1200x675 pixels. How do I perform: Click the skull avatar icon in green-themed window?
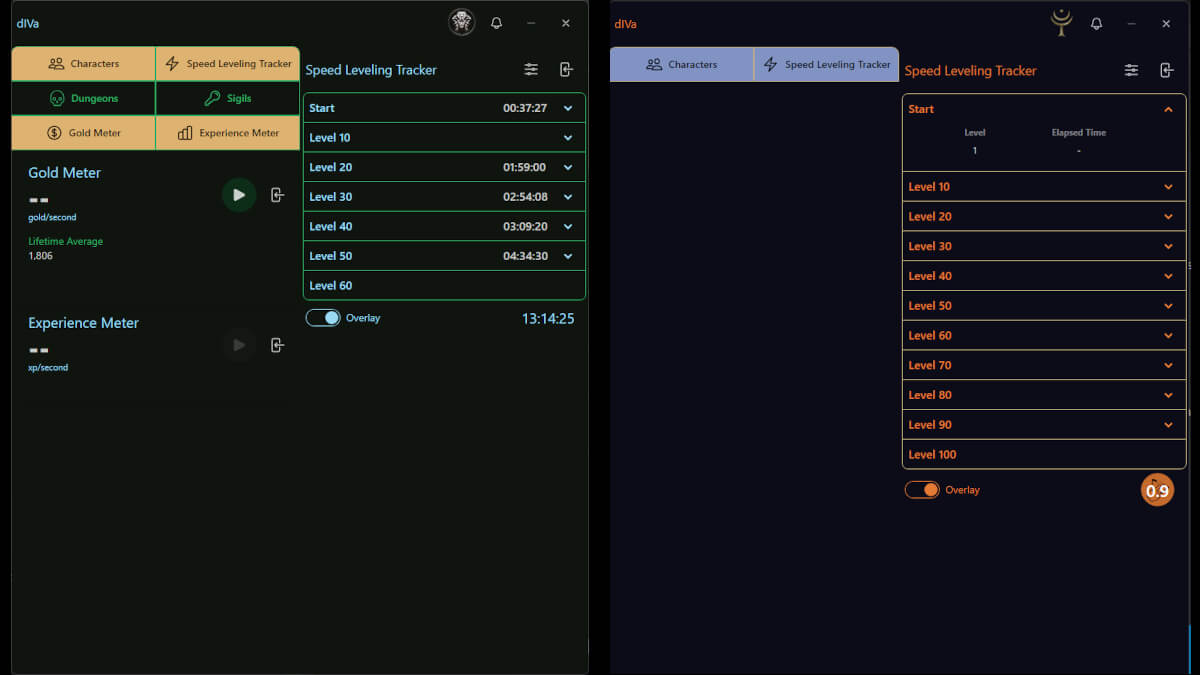tap(461, 23)
